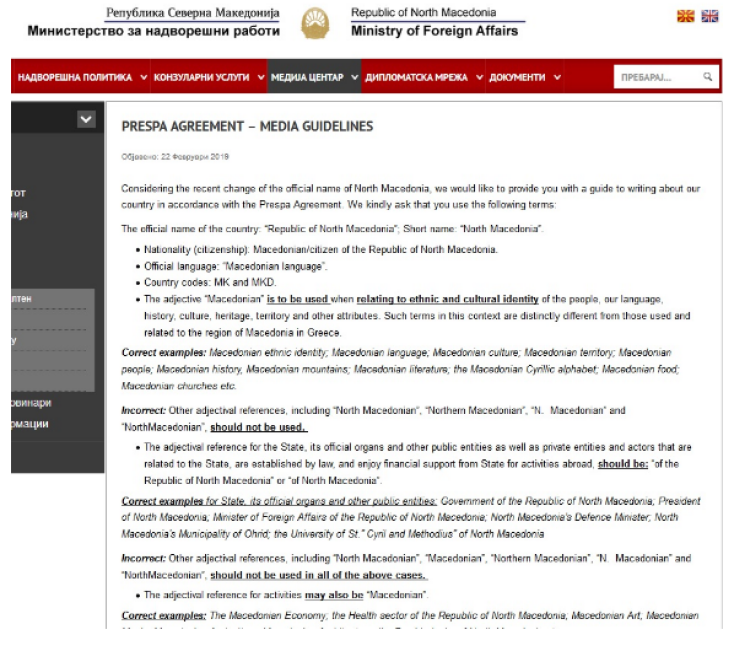The image size is (734, 651).
Task: Switch to English via the UK flag
Action: point(710,16)
